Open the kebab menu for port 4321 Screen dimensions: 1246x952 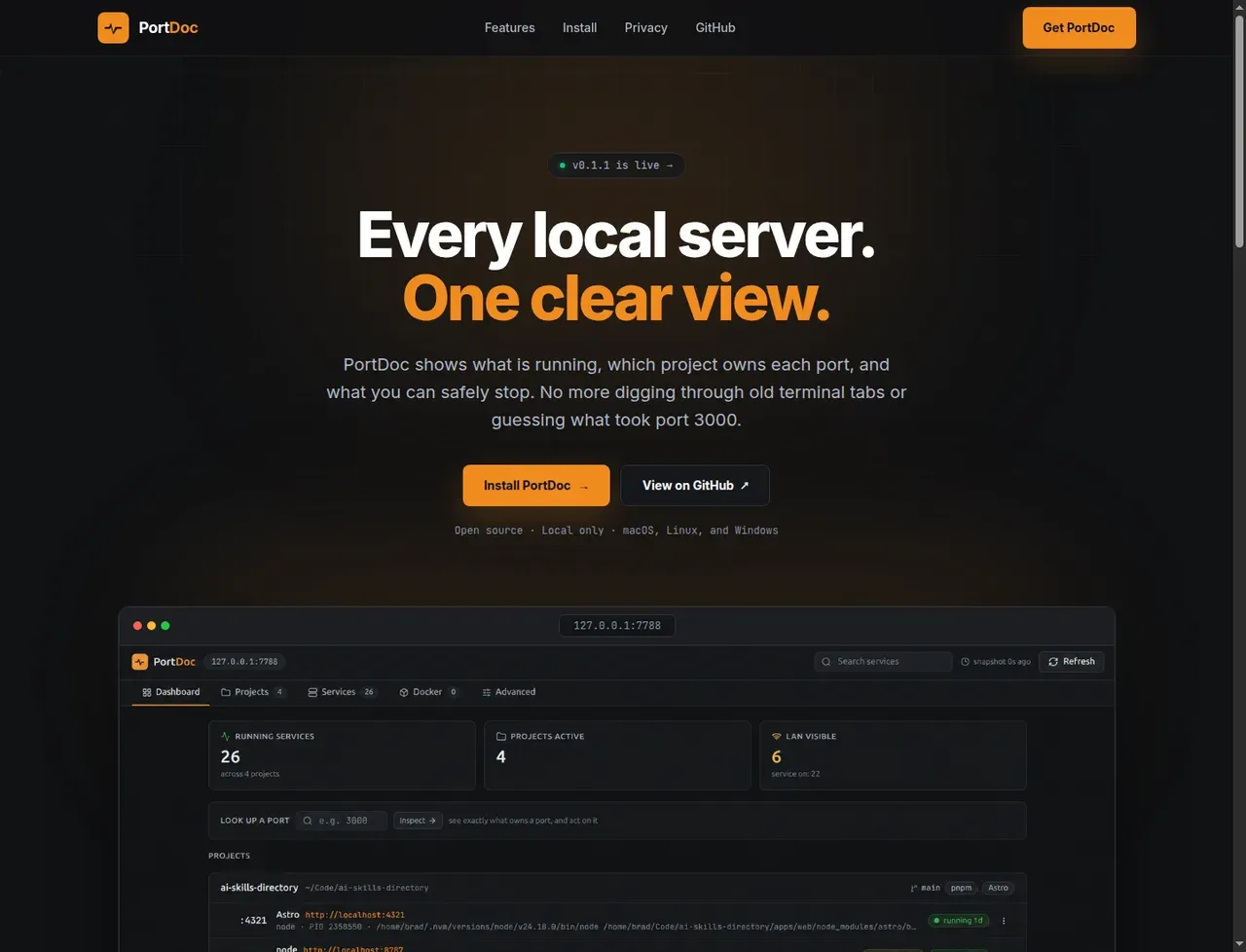click(x=1004, y=921)
